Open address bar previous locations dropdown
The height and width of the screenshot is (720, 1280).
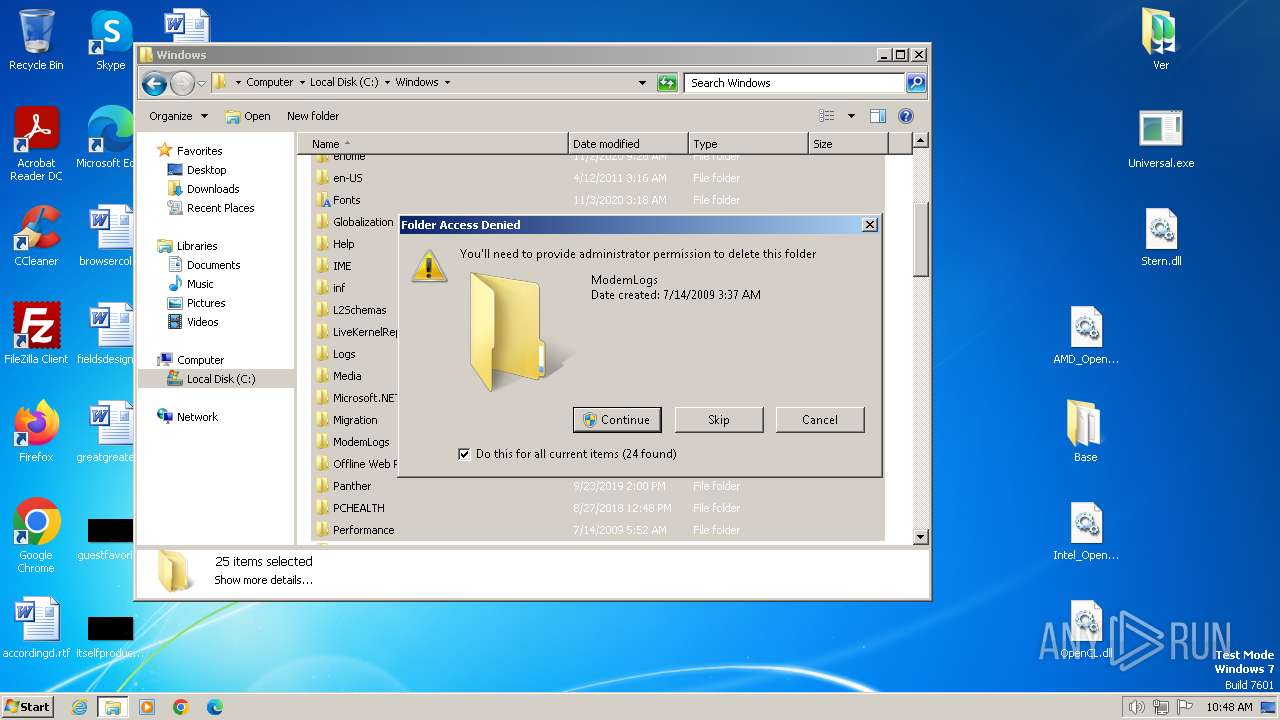642,83
